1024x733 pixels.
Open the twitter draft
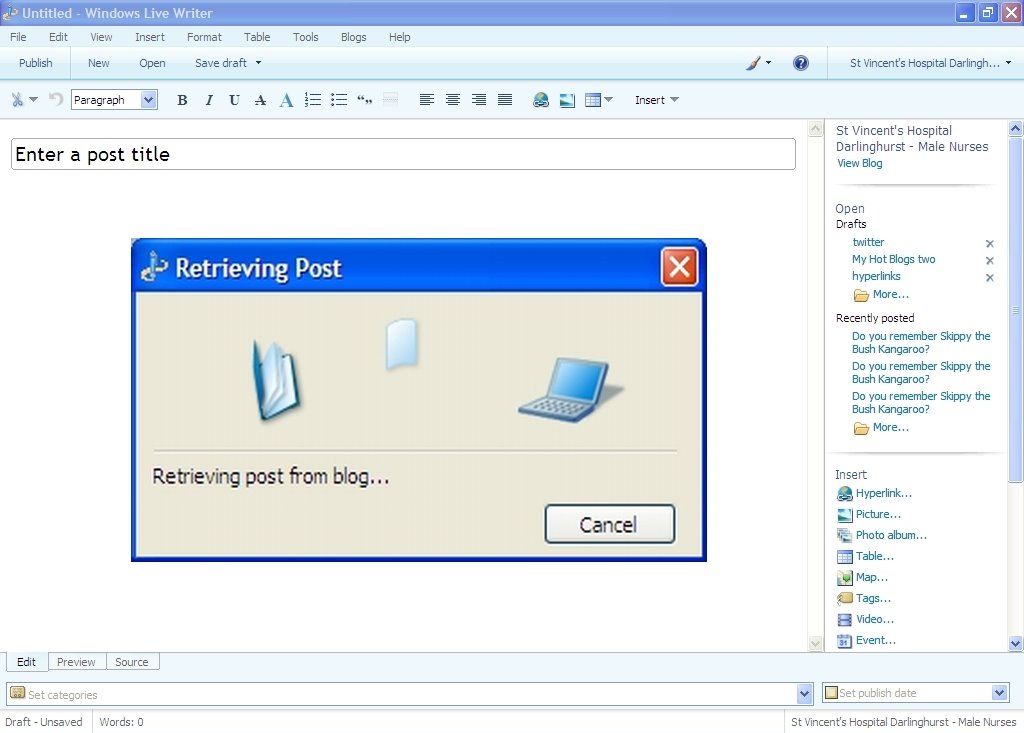[x=868, y=242]
